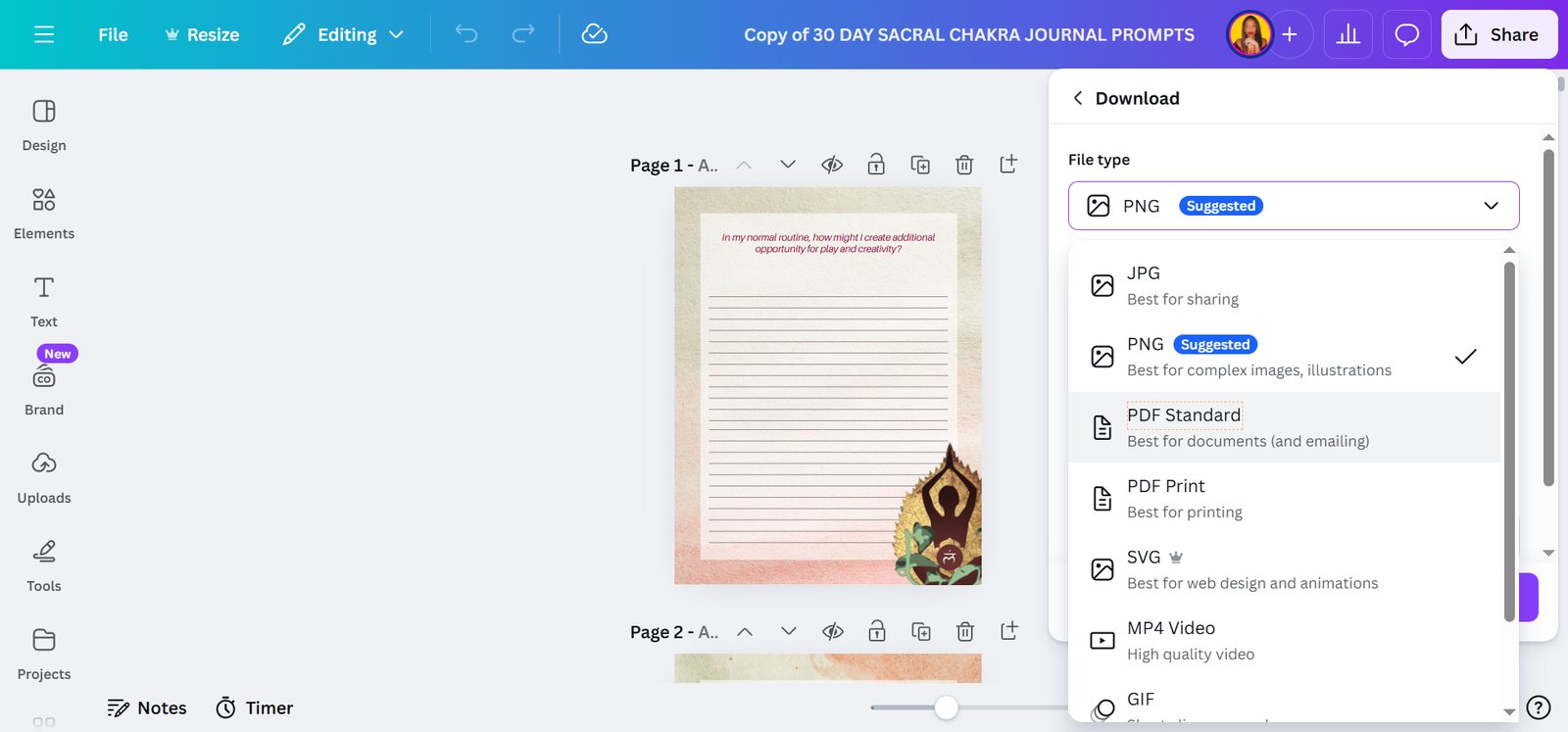The image size is (1568, 732).
Task: Lock Page 2
Action: [877, 630]
